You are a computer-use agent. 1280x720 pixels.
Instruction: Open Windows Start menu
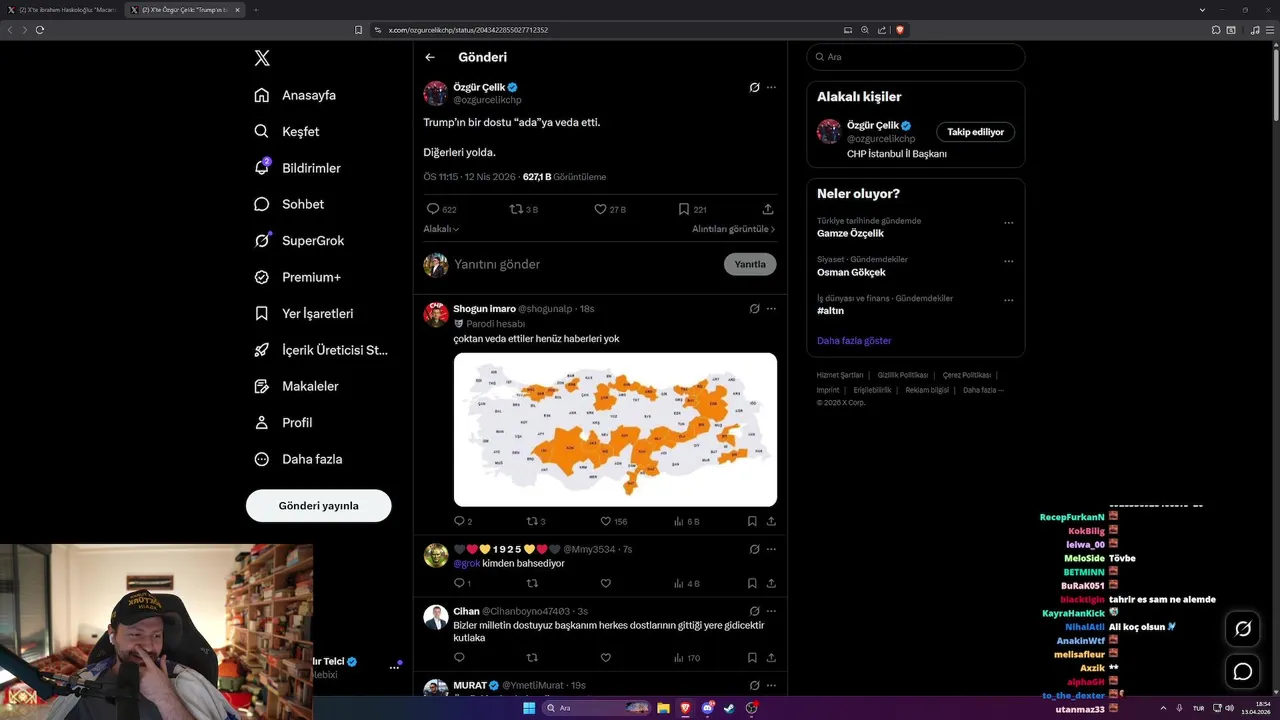point(529,708)
